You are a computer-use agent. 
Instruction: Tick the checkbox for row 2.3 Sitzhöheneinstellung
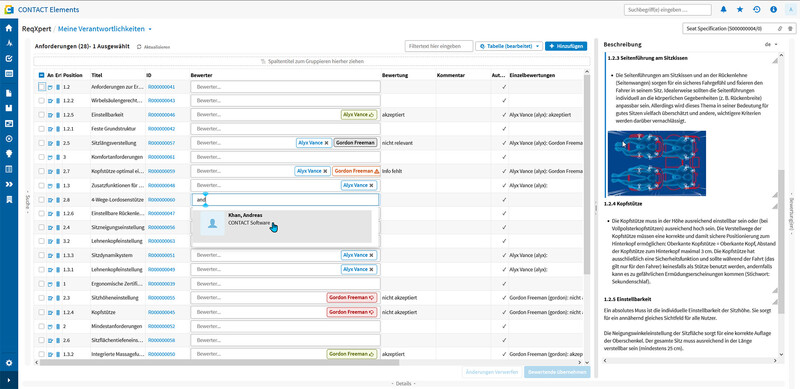click(41, 298)
